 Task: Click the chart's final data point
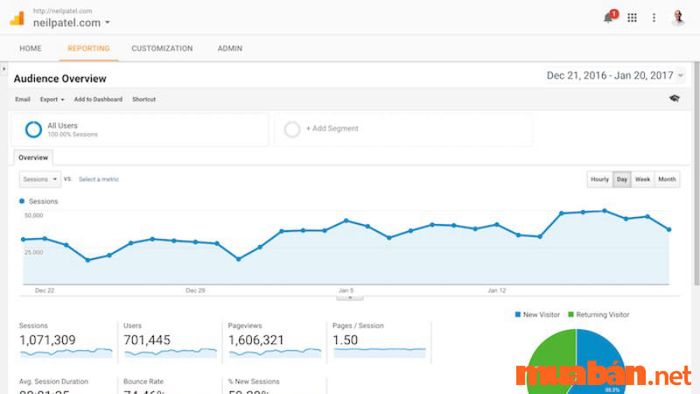pyautogui.click(x=669, y=229)
